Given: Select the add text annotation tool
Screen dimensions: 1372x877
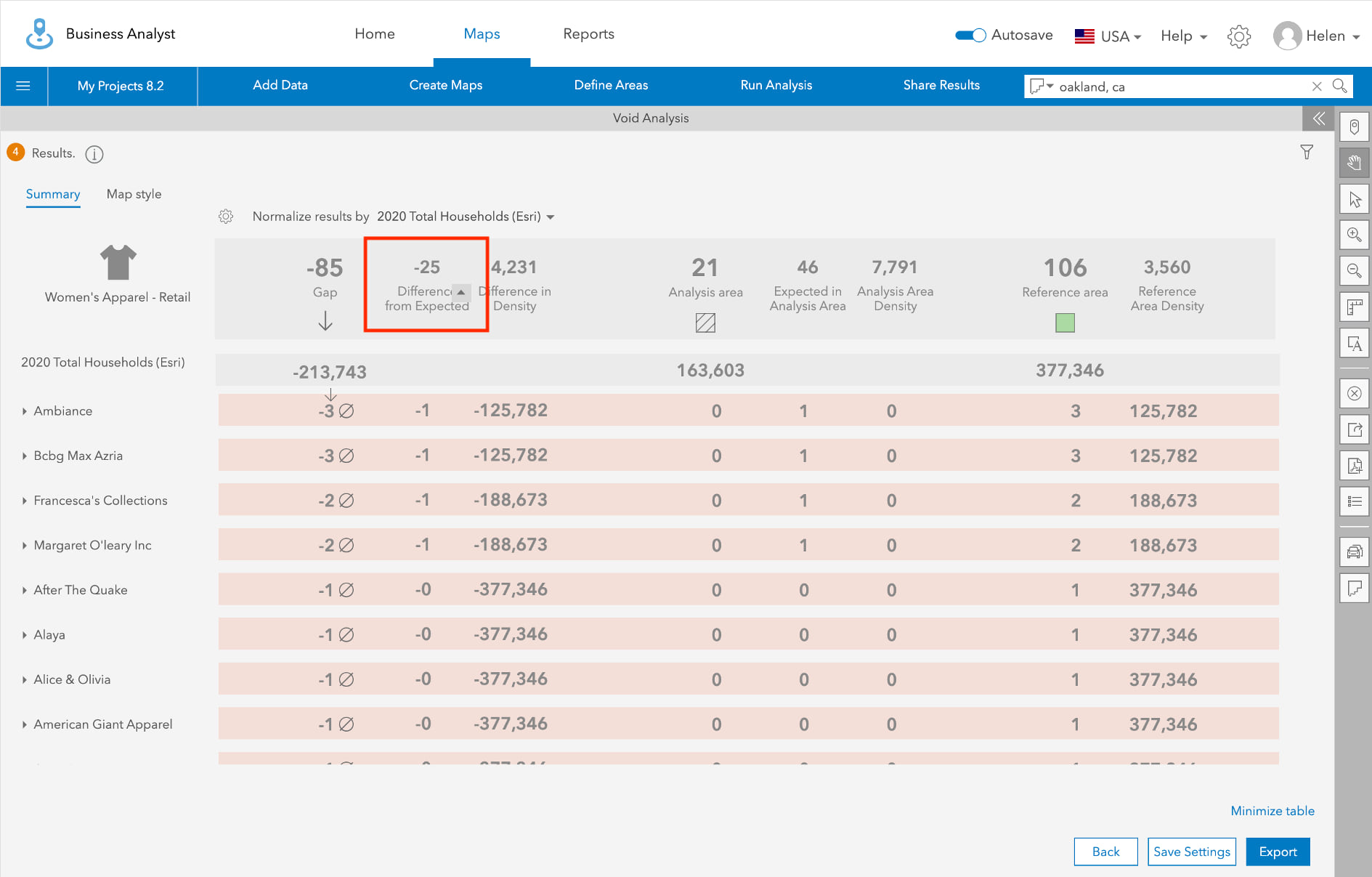Looking at the screenshot, I should (x=1355, y=344).
